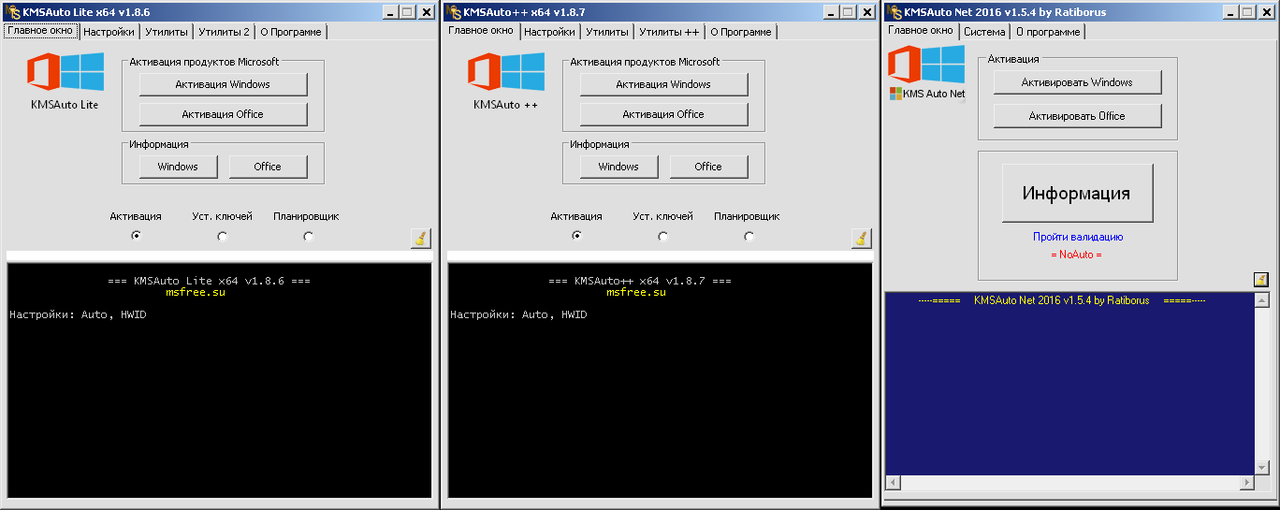Click Настройки: Auto, HWID line in KMSAuto Lite
The width and height of the screenshot is (1280, 510).
tap(79, 315)
